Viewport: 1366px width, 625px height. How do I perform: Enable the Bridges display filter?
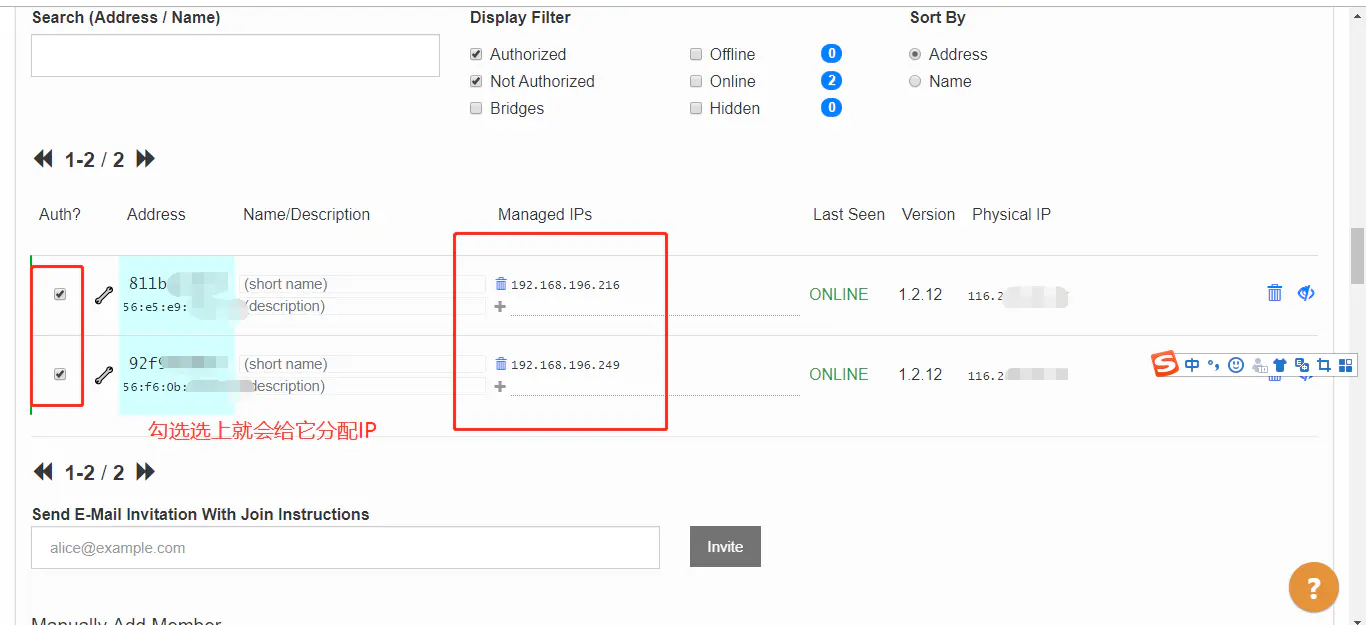point(476,108)
